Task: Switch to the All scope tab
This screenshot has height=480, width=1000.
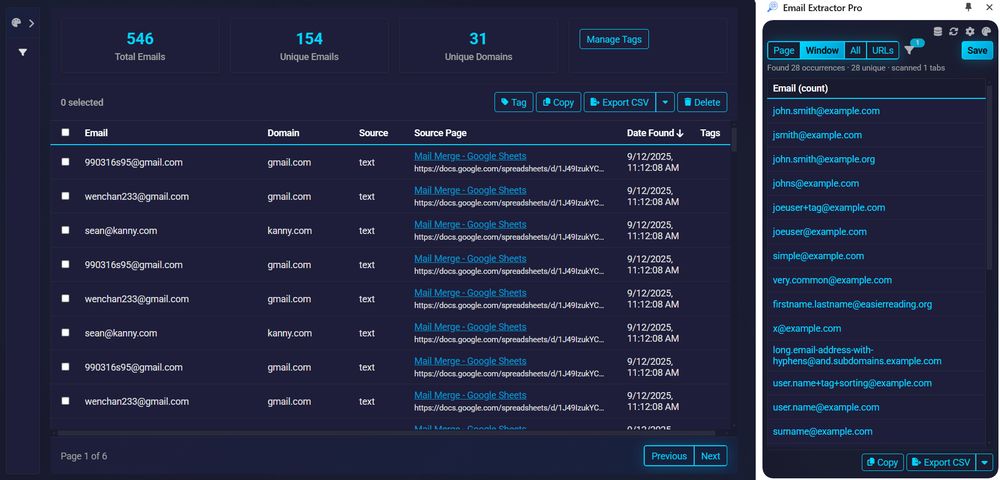Action: (855, 50)
